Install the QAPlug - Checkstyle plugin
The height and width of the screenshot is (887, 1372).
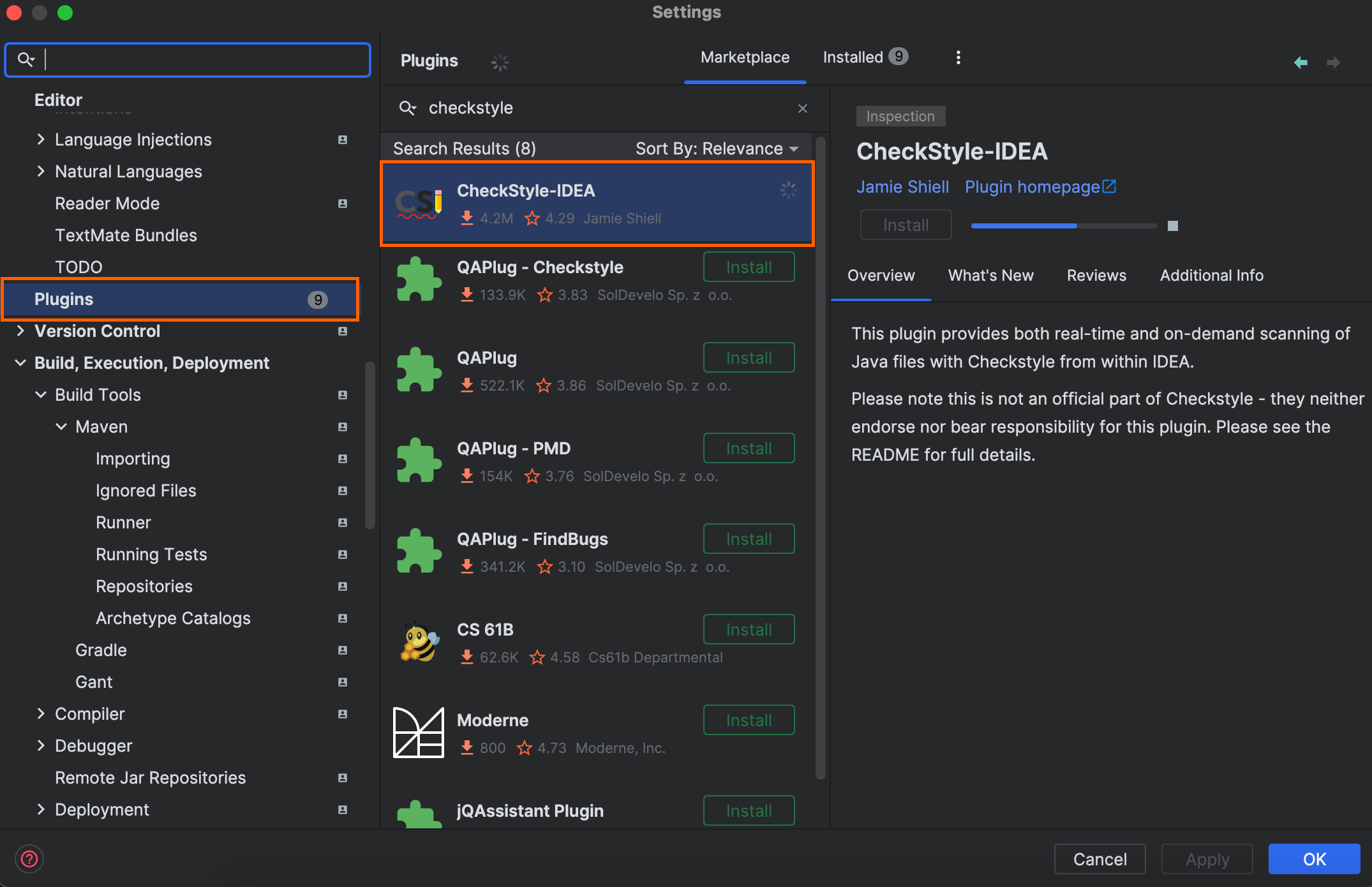pos(749,267)
